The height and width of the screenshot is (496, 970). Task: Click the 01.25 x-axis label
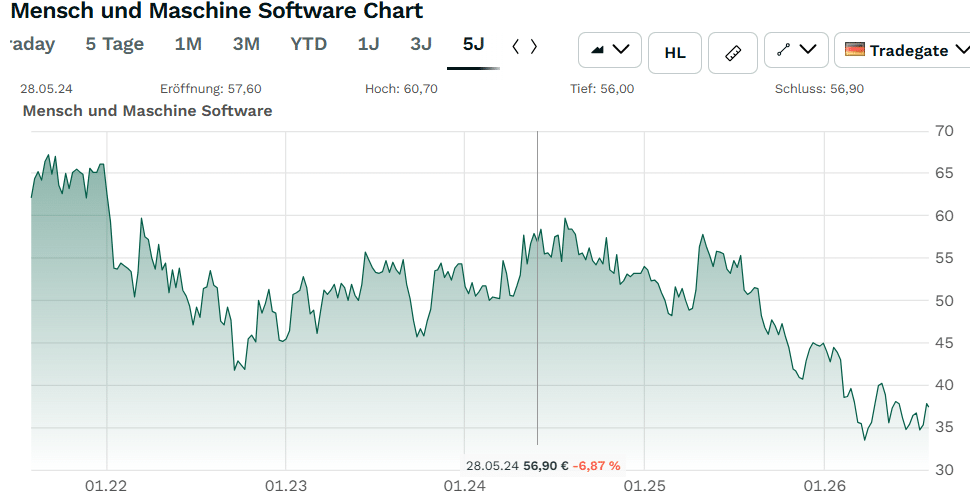pos(644,486)
